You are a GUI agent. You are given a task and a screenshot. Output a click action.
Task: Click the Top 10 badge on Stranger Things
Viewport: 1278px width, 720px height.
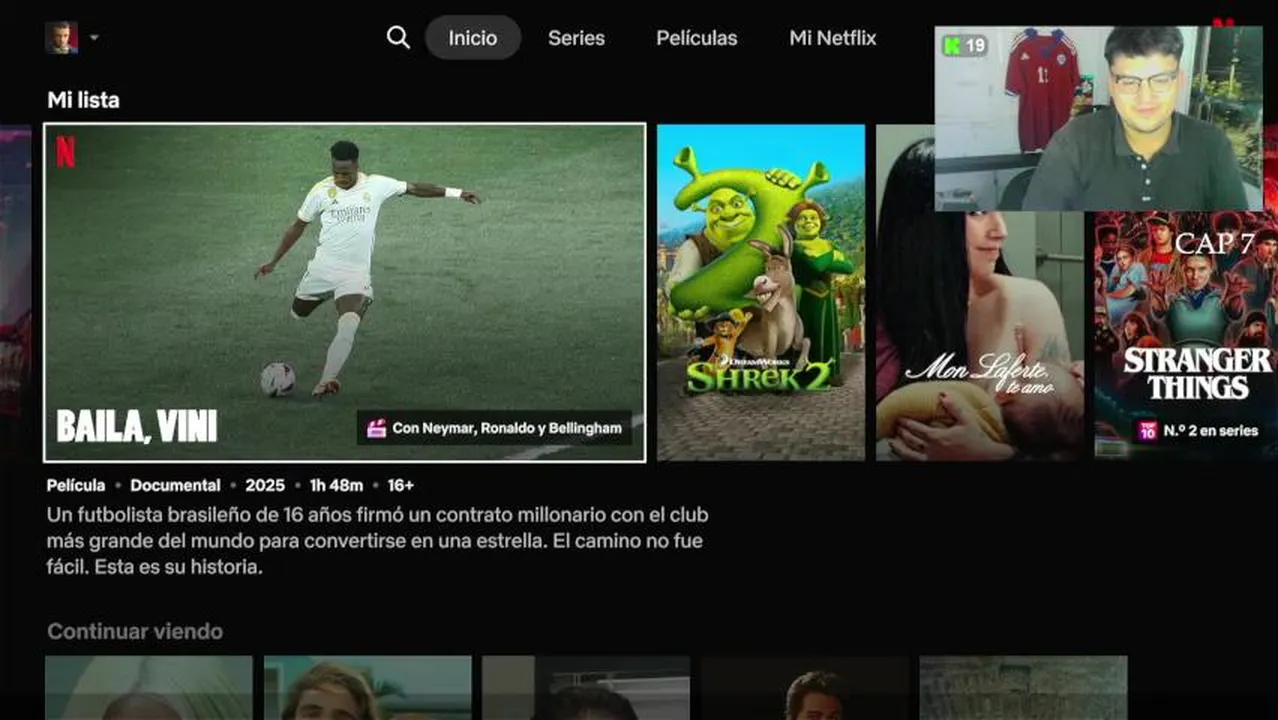point(1147,431)
